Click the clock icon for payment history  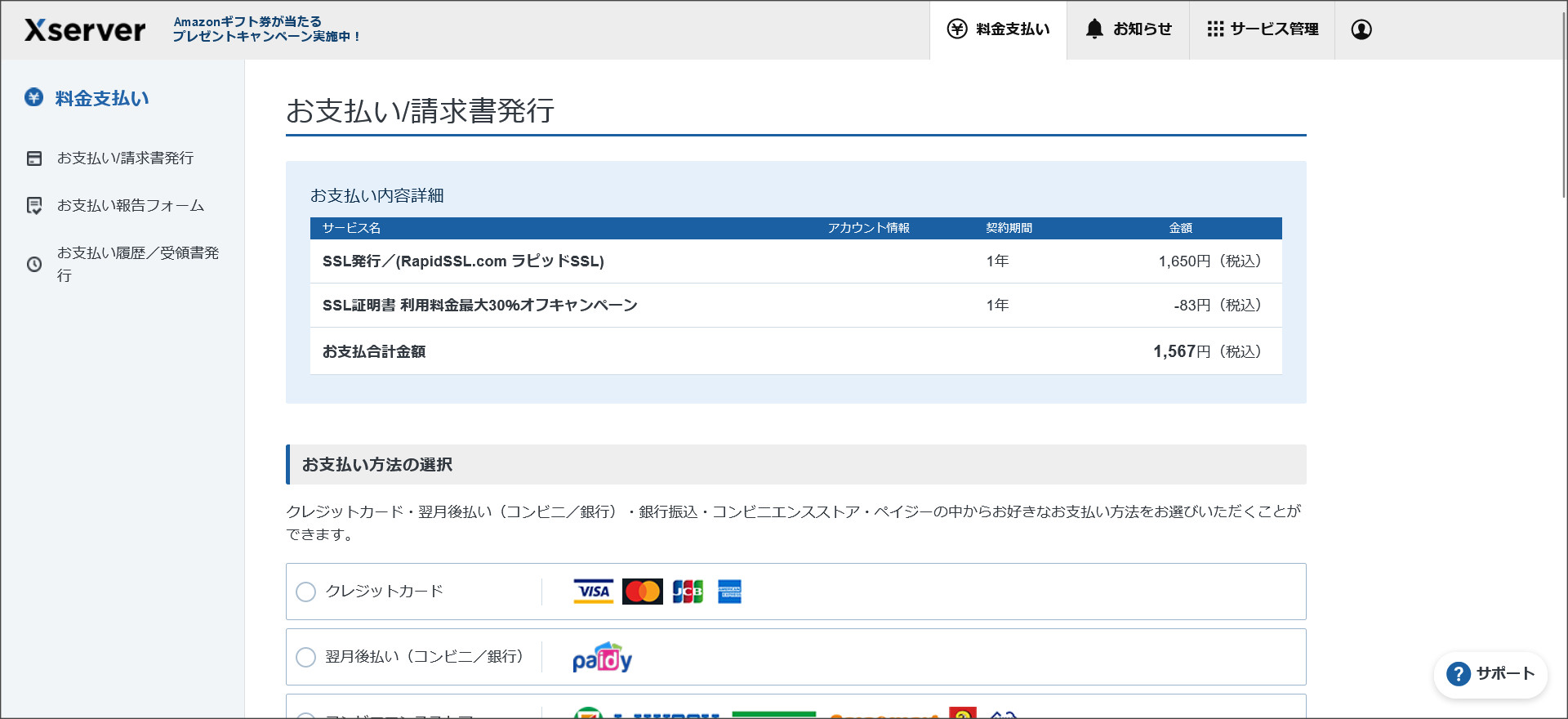34,264
